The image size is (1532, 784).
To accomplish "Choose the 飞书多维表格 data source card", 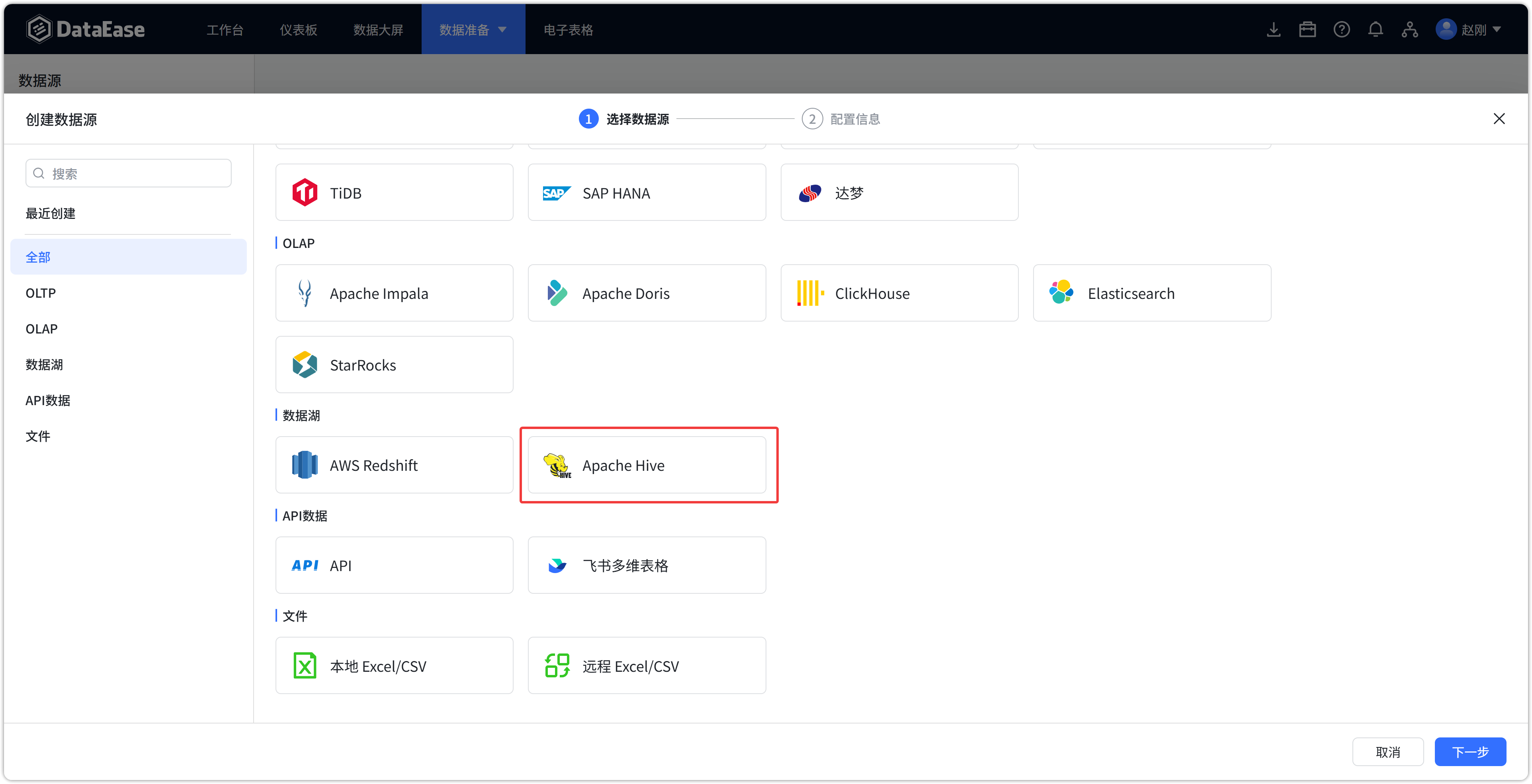I will tap(647, 565).
